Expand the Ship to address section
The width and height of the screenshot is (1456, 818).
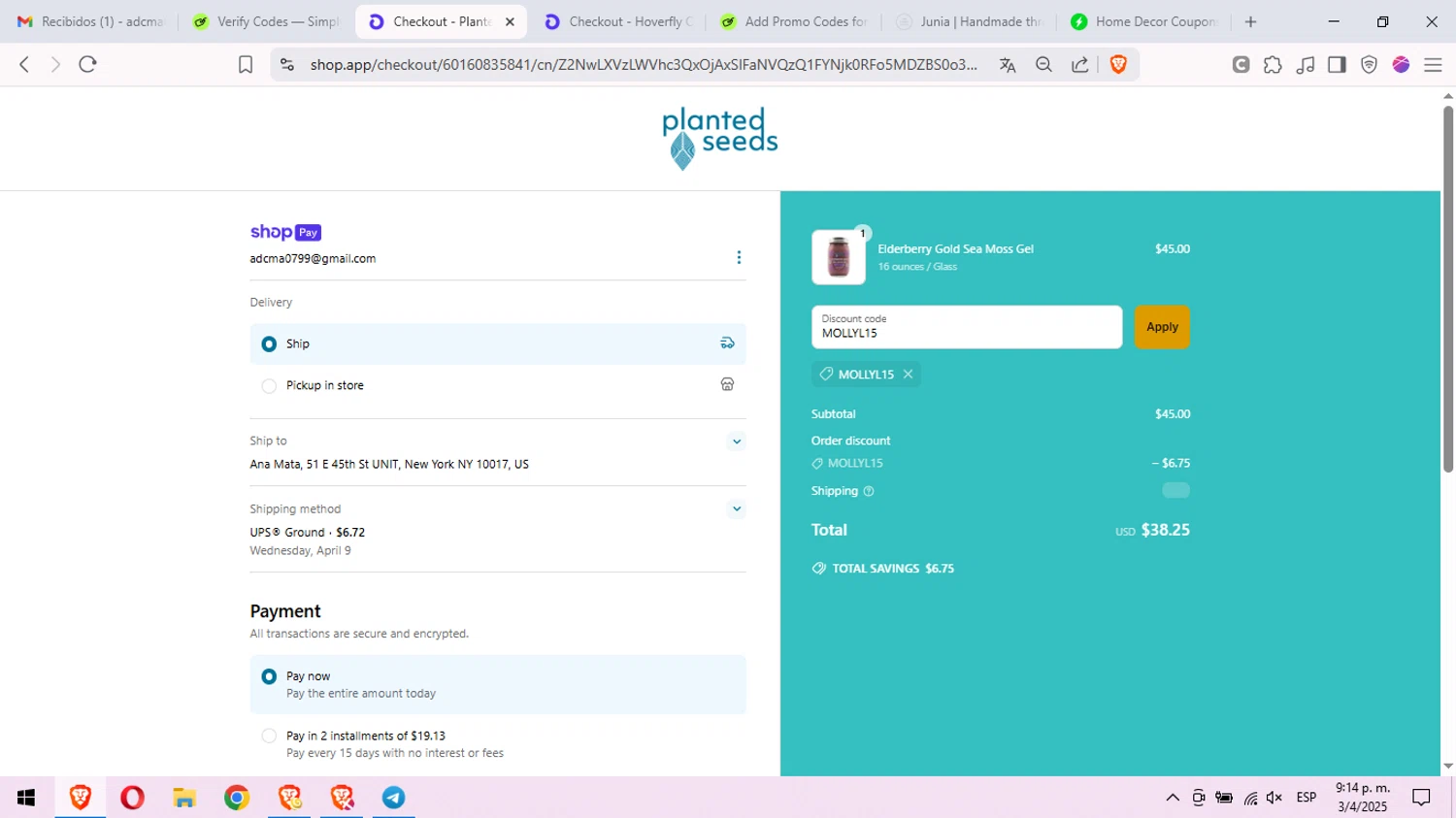(x=737, y=442)
